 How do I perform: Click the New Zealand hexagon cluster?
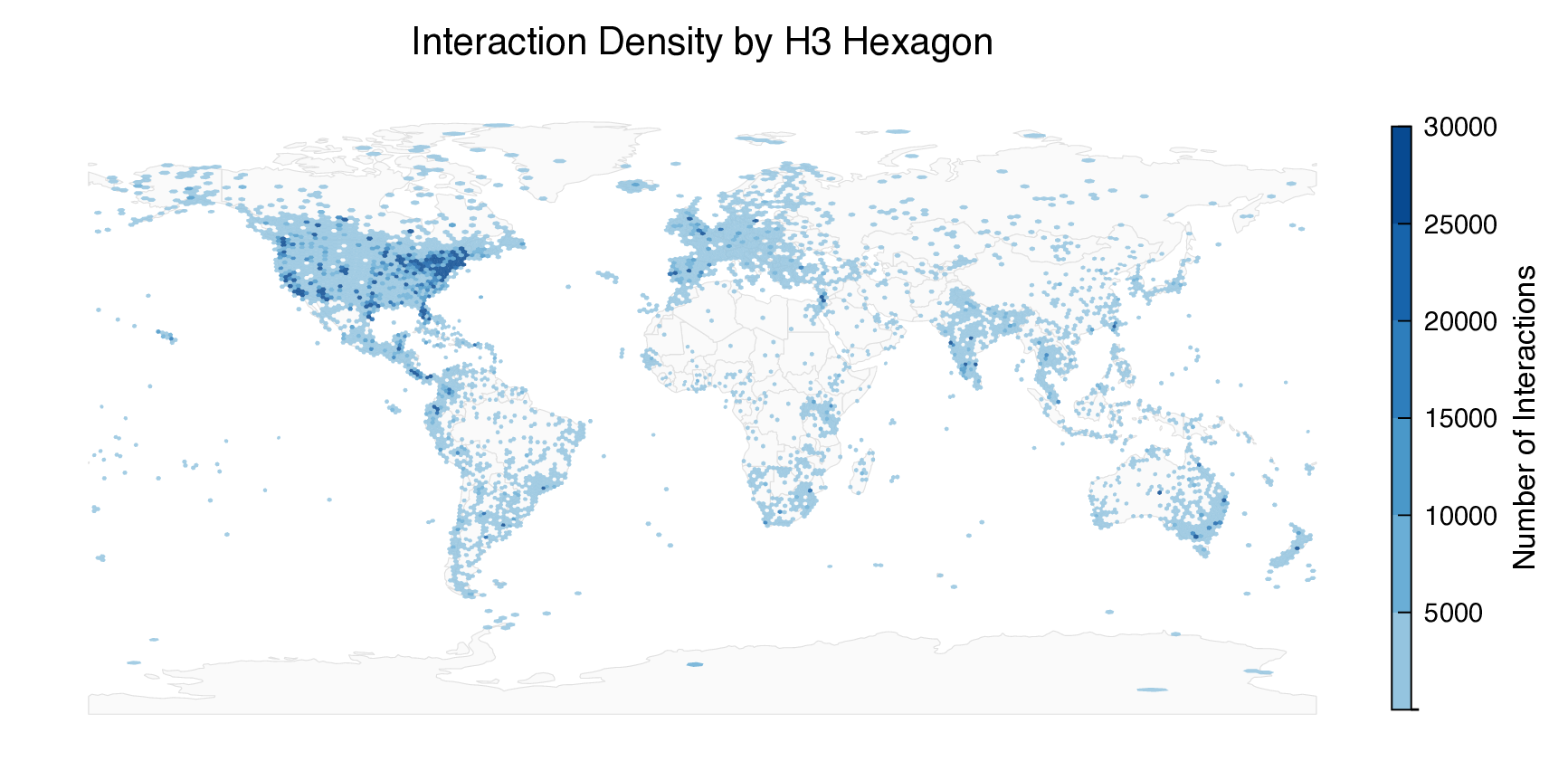[x=1292, y=550]
